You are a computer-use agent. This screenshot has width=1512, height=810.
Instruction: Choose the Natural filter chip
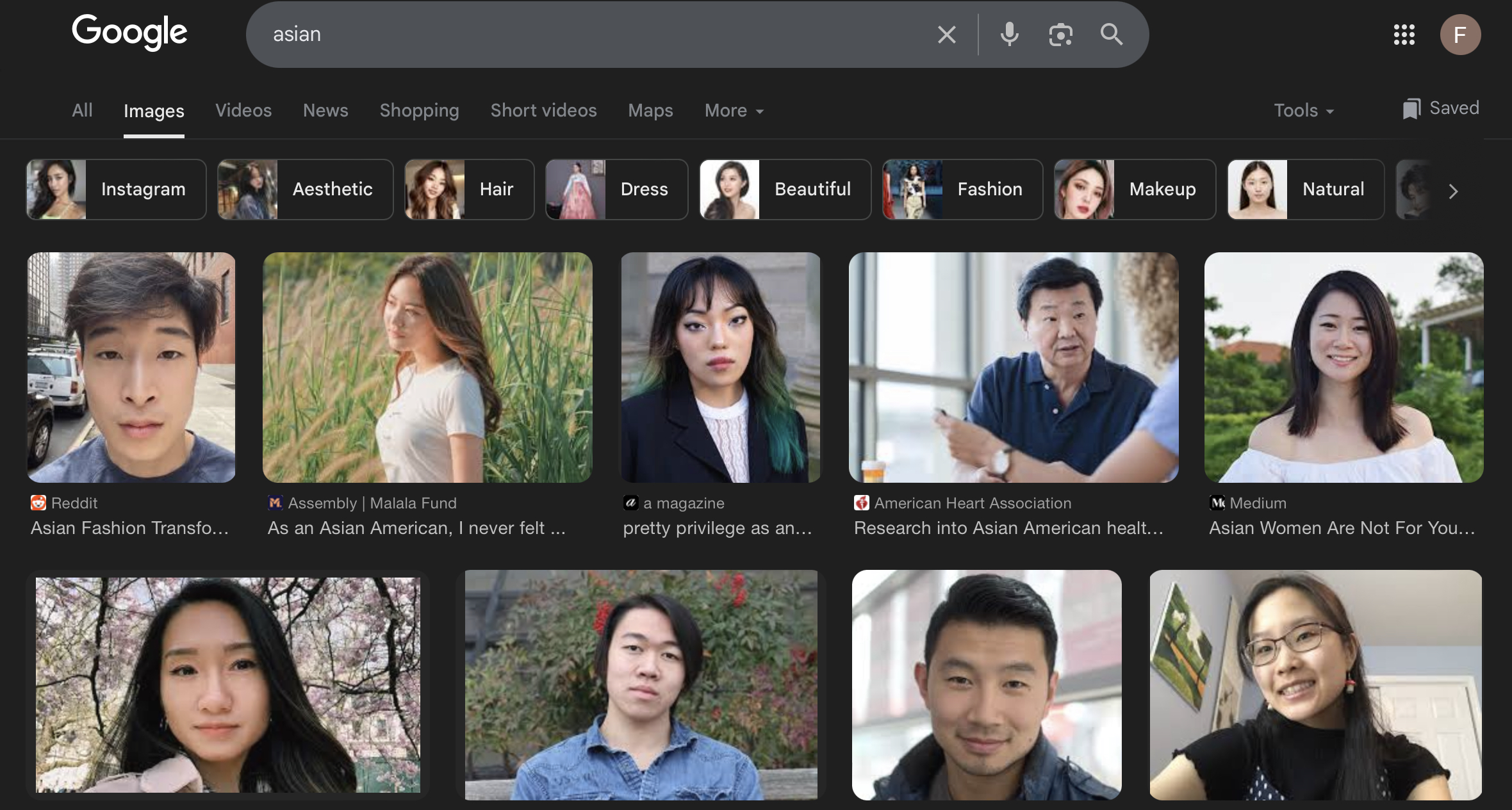pos(1306,190)
